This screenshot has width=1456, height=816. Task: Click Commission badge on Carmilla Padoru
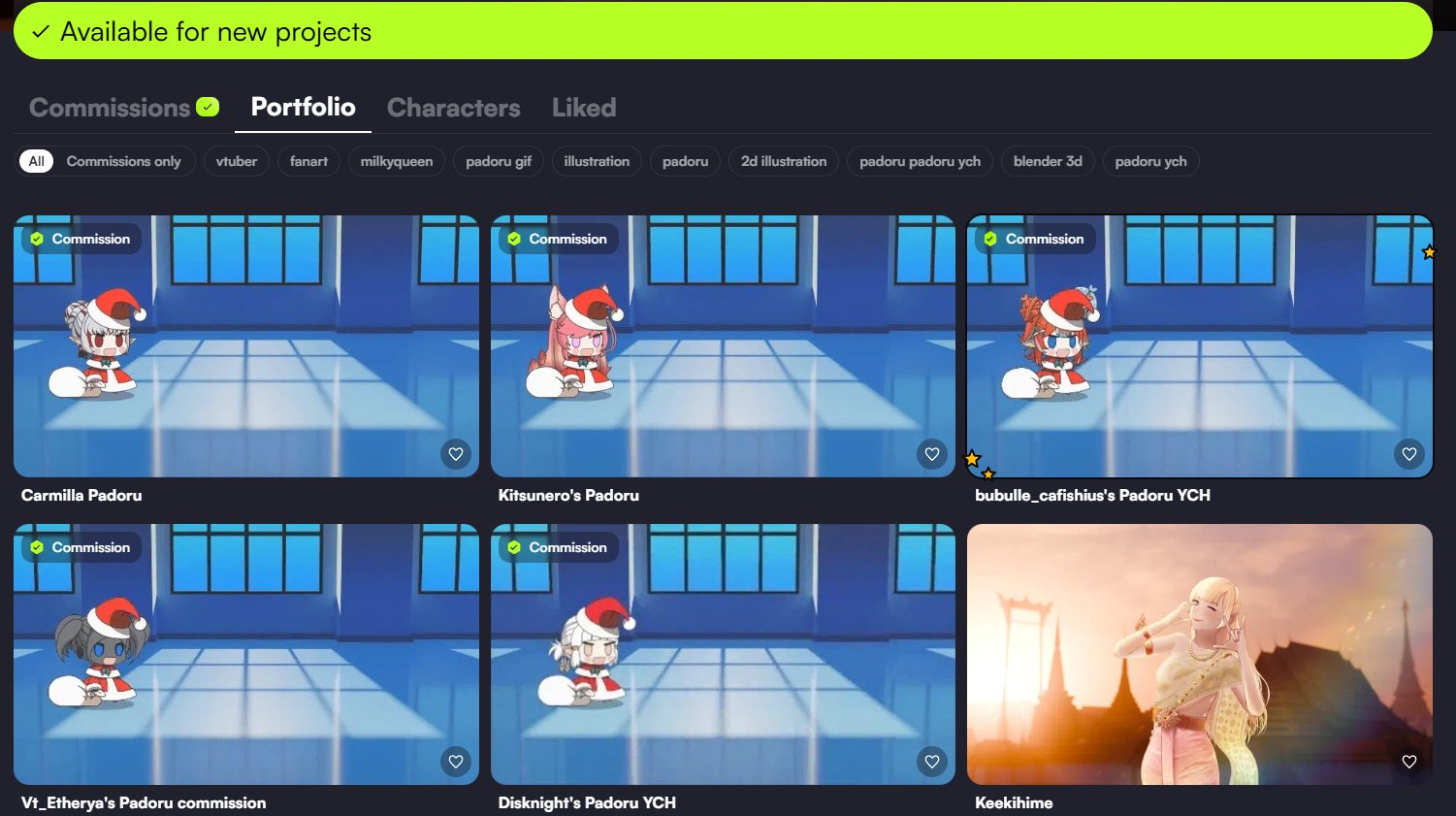pos(81,239)
